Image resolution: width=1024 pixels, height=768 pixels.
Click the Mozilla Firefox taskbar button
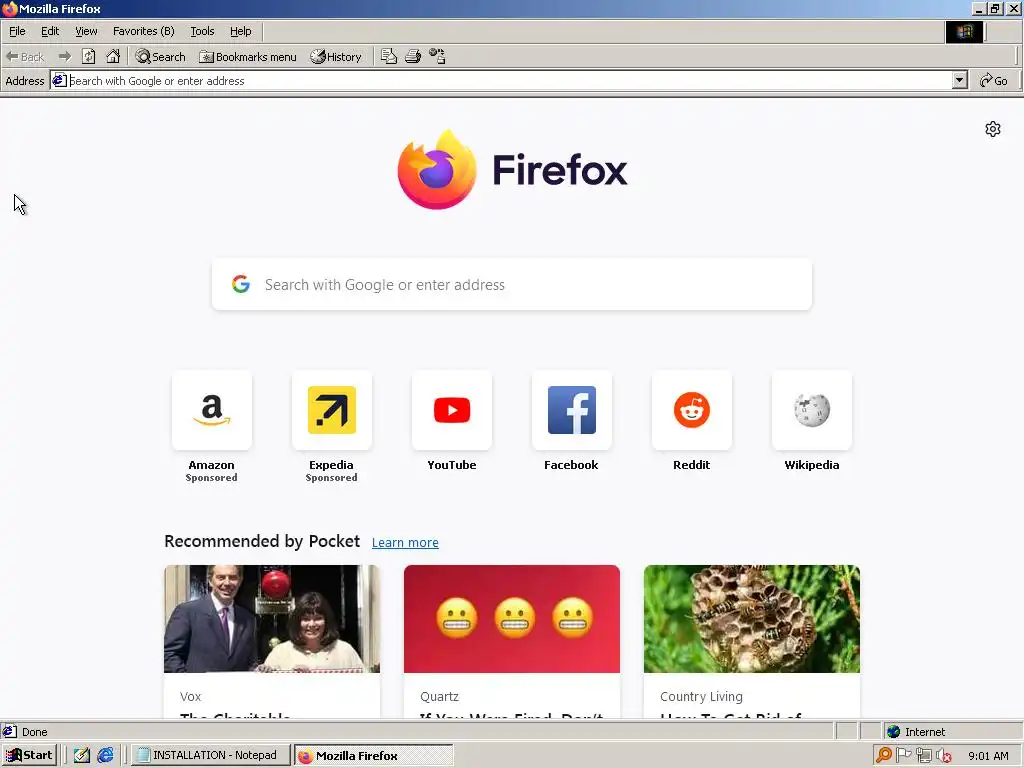374,756
